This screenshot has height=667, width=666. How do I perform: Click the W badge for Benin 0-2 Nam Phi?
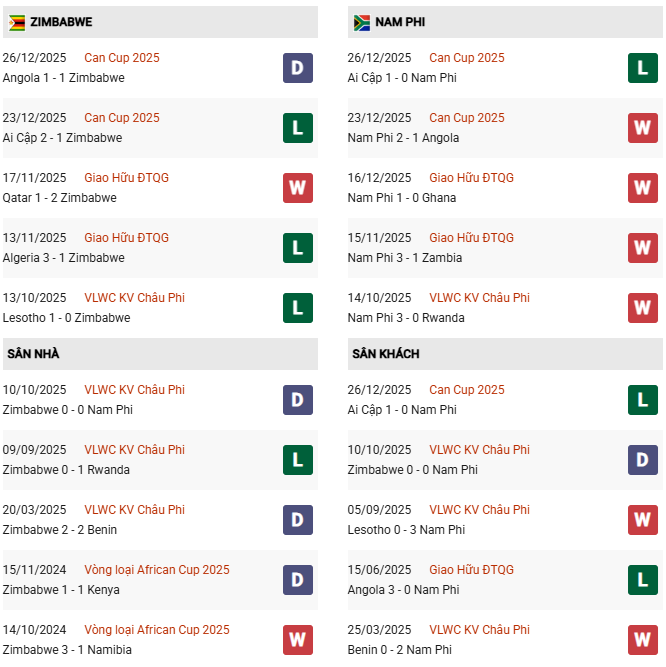click(642, 640)
